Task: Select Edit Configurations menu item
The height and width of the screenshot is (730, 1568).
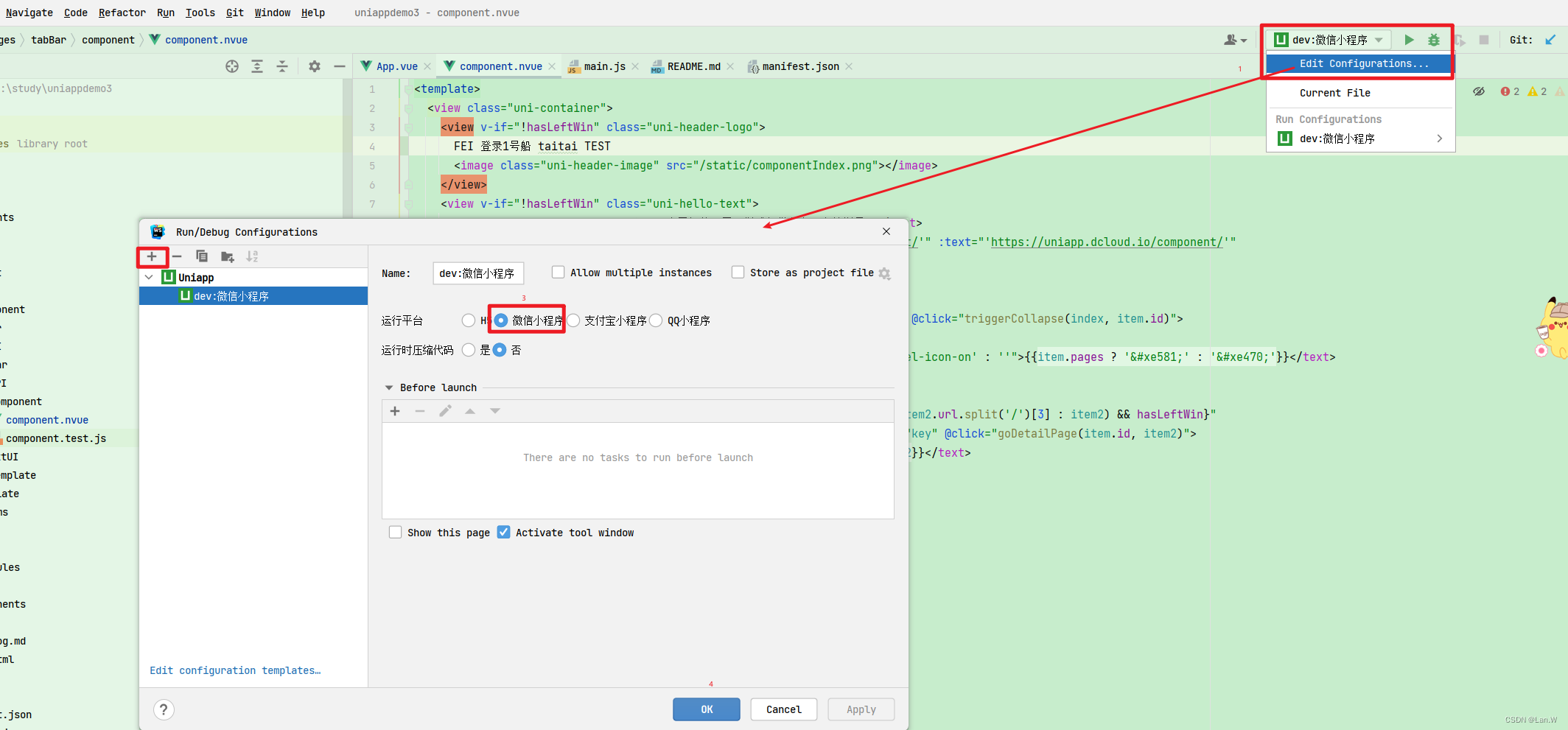Action: tap(1359, 63)
